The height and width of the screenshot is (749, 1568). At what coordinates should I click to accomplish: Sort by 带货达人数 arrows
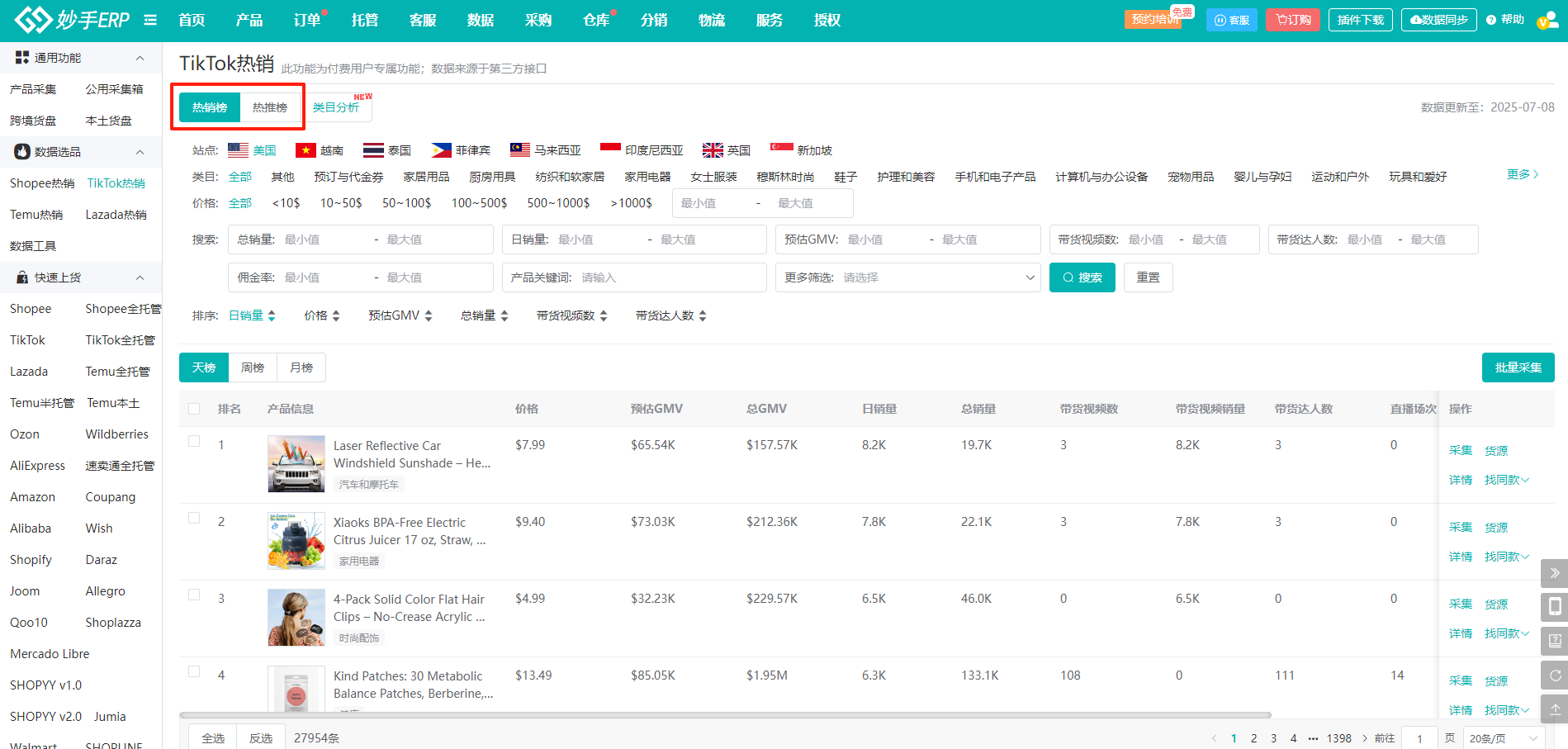coord(703,315)
